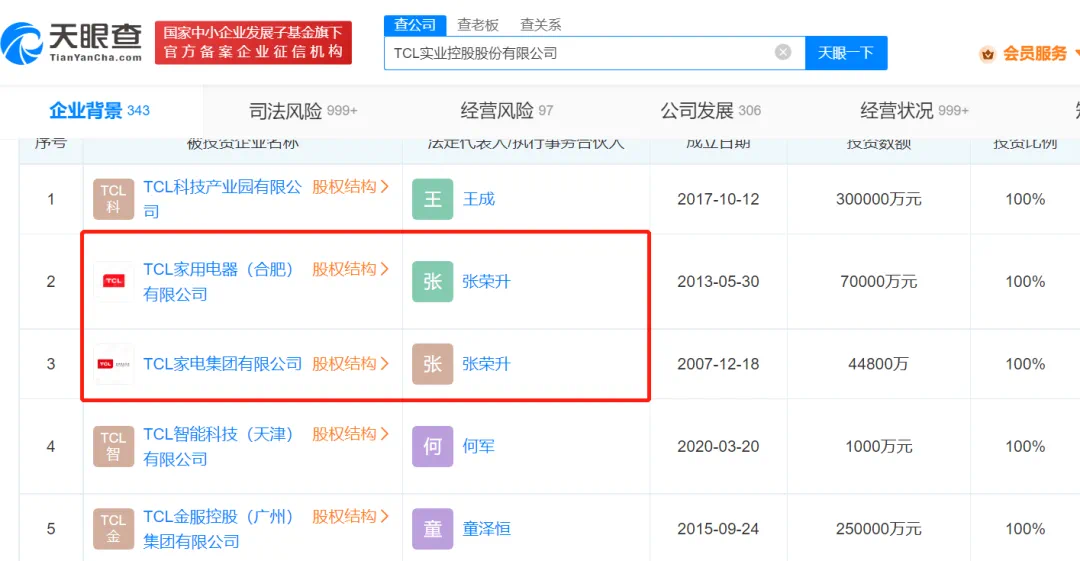1080x561 pixels.
Task: Open the 童泽恒 person link
Action: click(x=486, y=529)
